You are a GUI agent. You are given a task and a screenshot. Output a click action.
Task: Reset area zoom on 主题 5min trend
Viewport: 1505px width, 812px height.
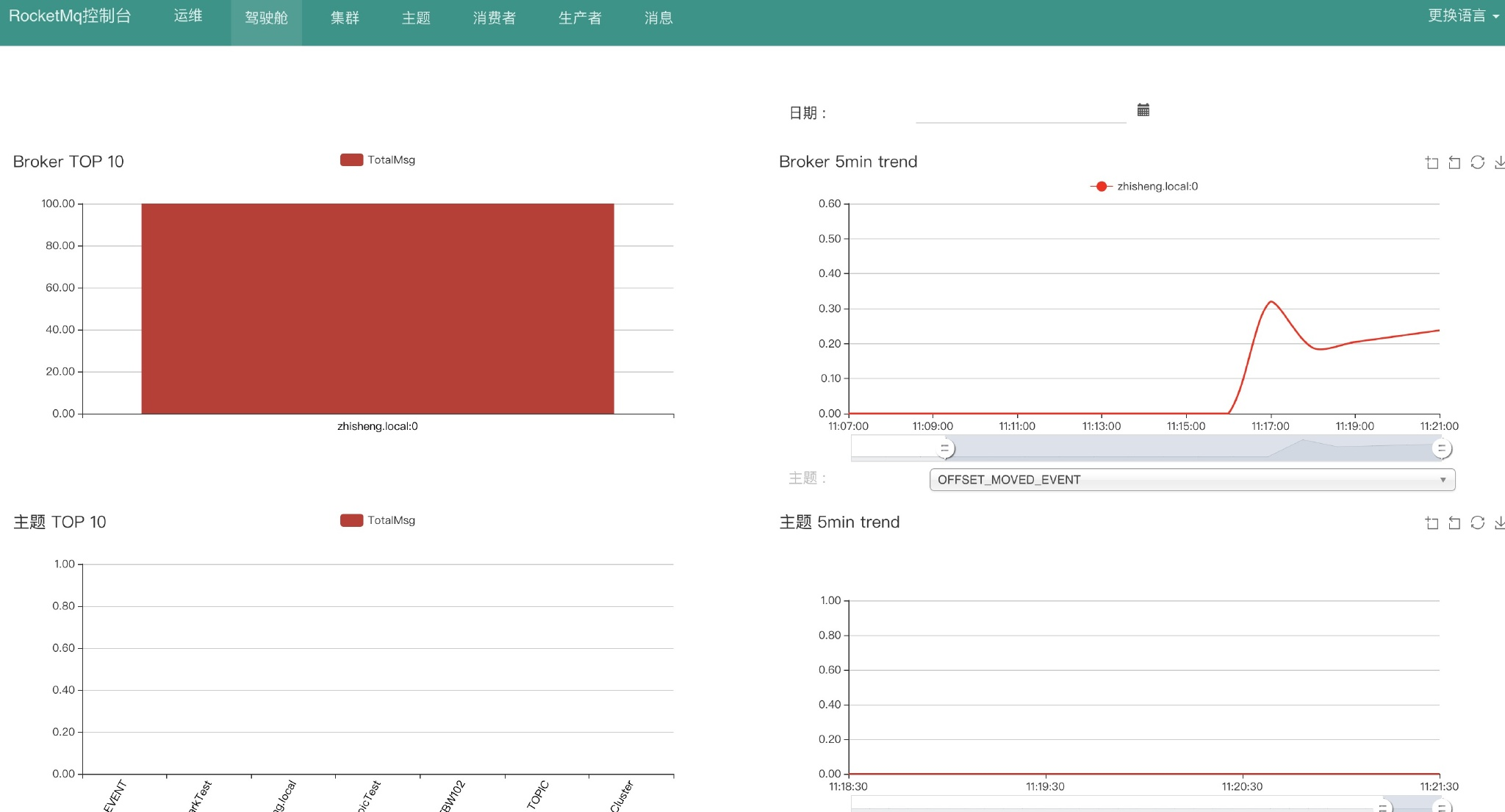(x=1454, y=522)
